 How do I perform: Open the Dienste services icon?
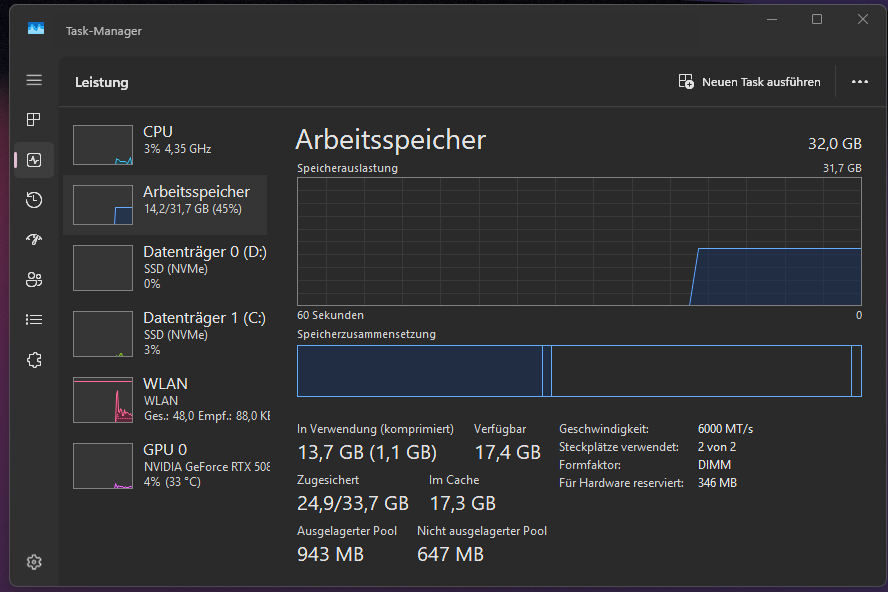(x=34, y=359)
